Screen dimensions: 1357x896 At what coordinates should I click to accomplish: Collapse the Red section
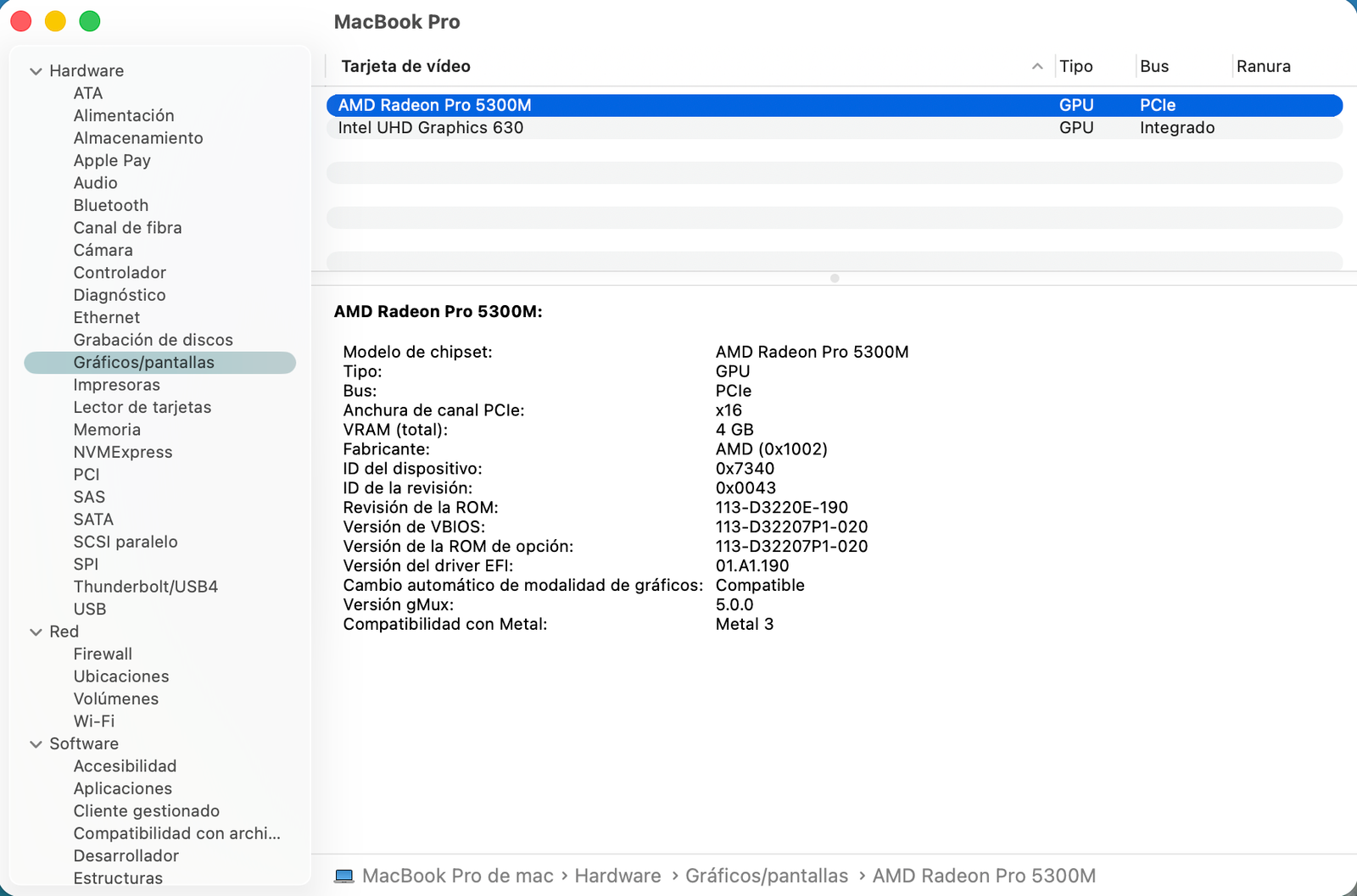pyautogui.click(x=36, y=632)
